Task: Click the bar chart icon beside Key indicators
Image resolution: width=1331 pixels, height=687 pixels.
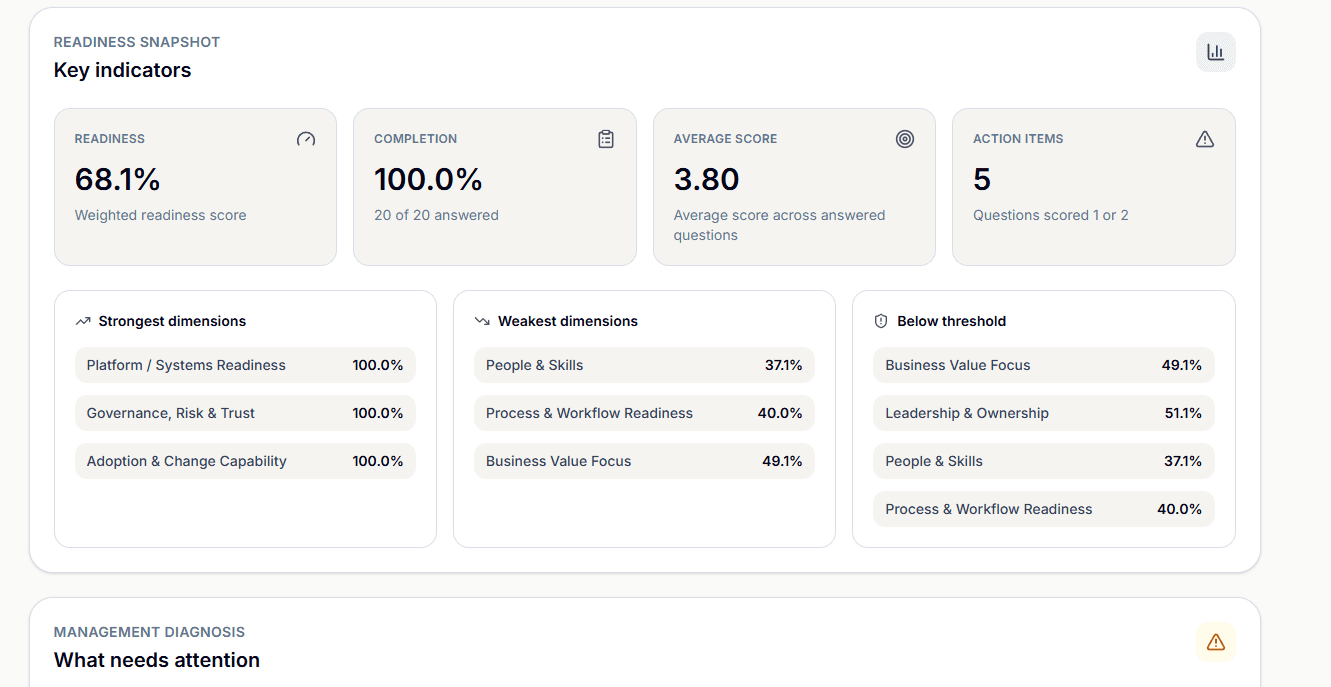Action: pos(1215,52)
